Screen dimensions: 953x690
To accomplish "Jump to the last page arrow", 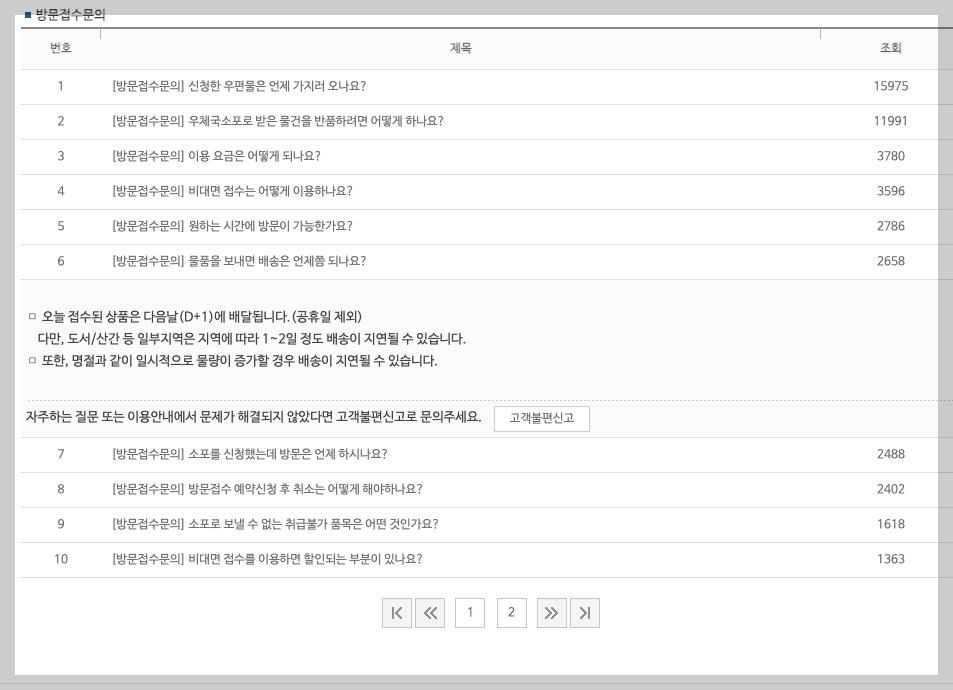I will tap(585, 612).
